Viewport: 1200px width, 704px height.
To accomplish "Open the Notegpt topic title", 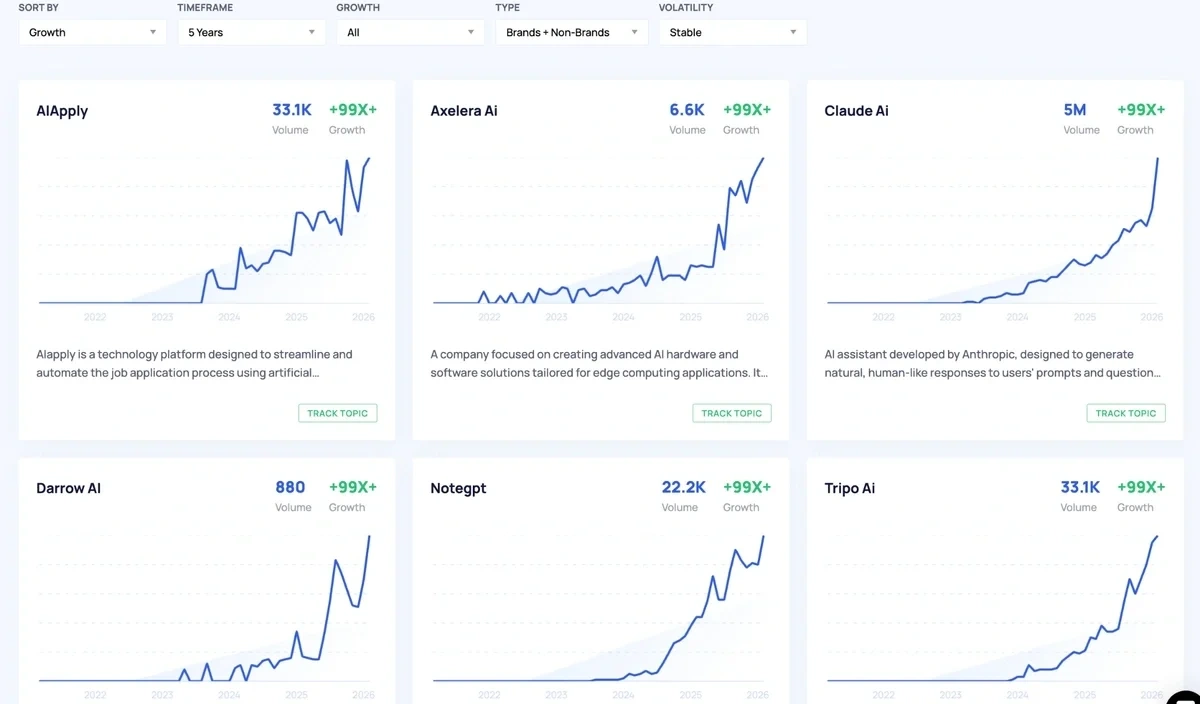I will pos(458,488).
